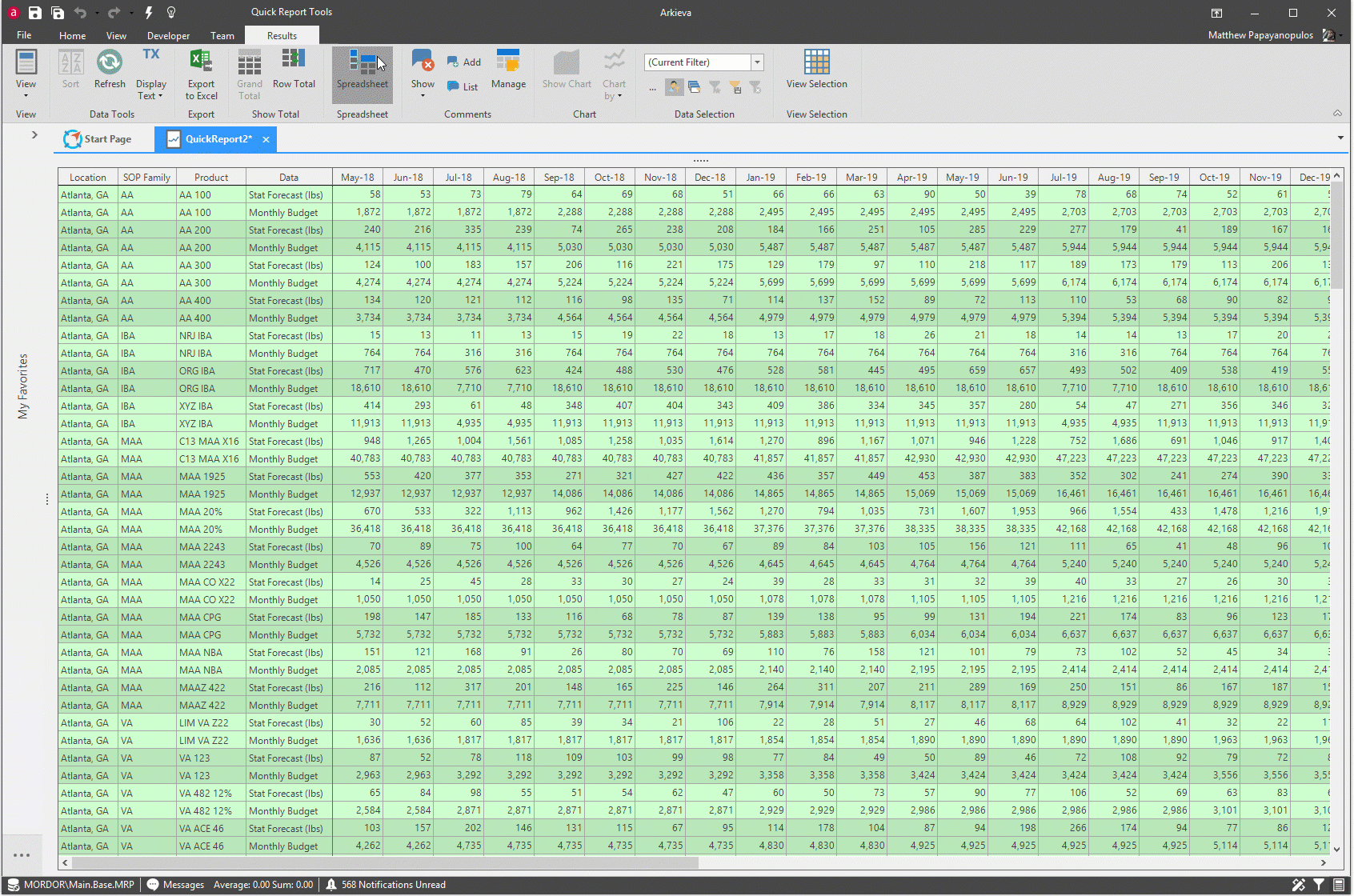The height and width of the screenshot is (896, 1354).
Task: Click the Save All icon
Action: pos(58,13)
